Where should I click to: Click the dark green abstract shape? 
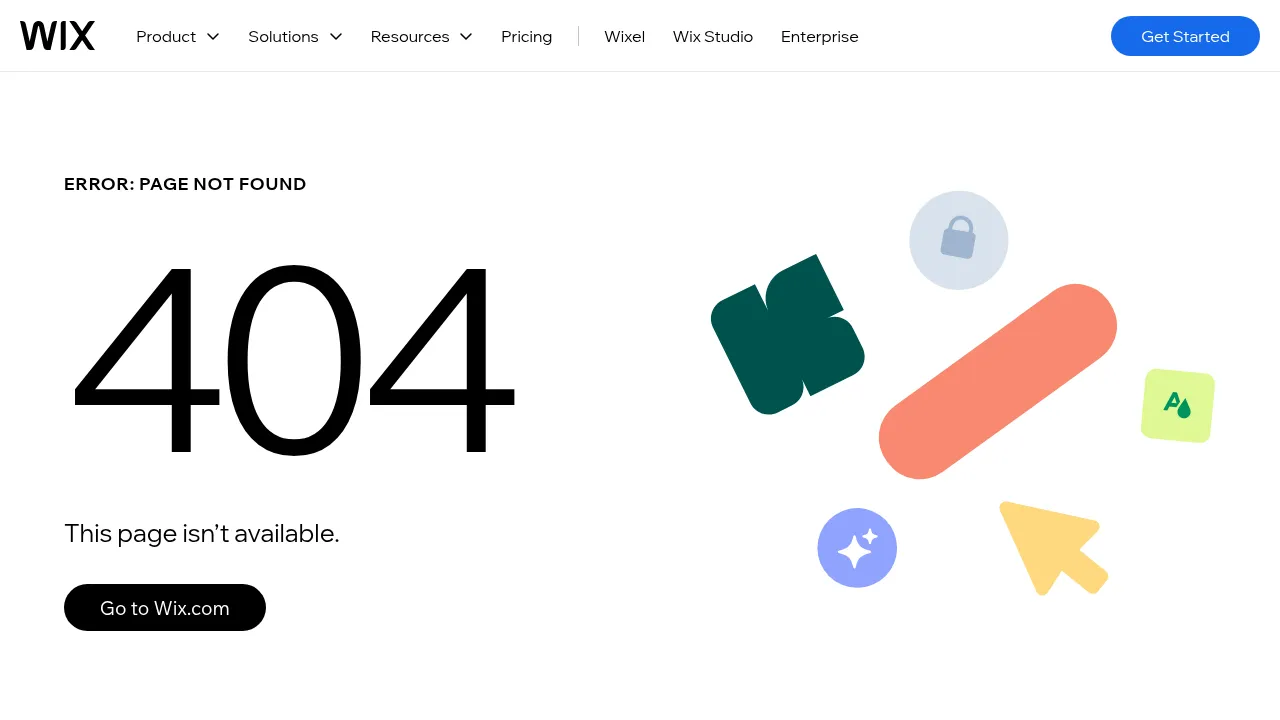(x=787, y=335)
